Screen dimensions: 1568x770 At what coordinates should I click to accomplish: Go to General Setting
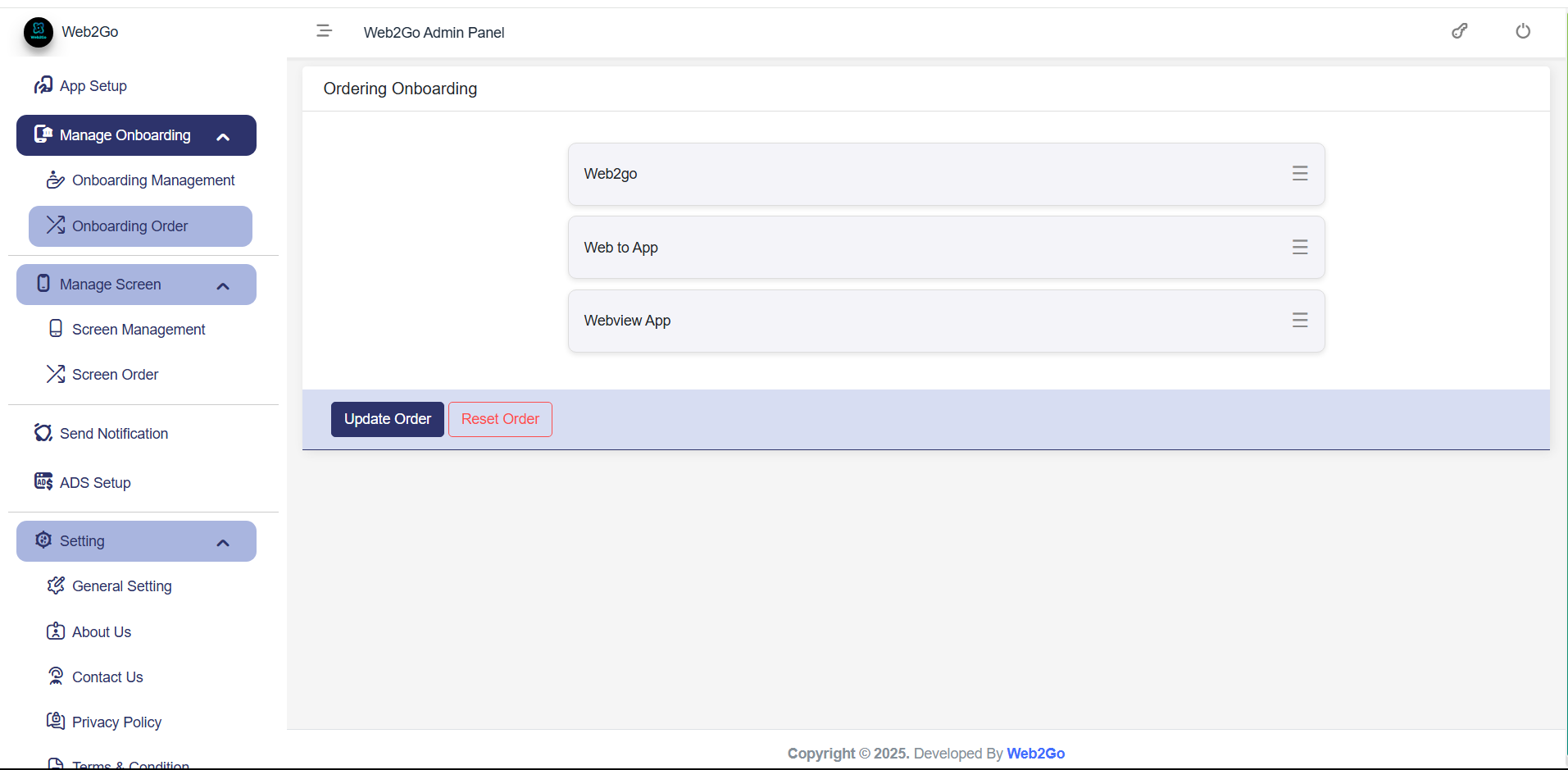(x=121, y=586)
